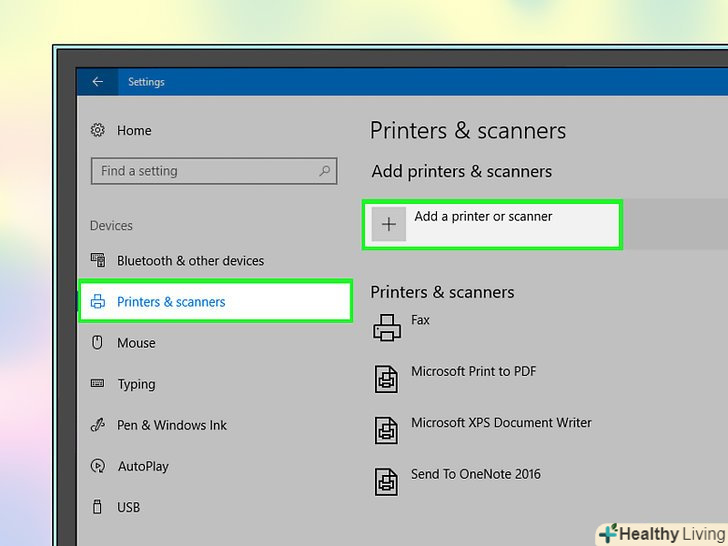Image resolution: width=728 pixels, height=546 pixels.
Task: Open the Home gear icon
Action: coord(98,130)
